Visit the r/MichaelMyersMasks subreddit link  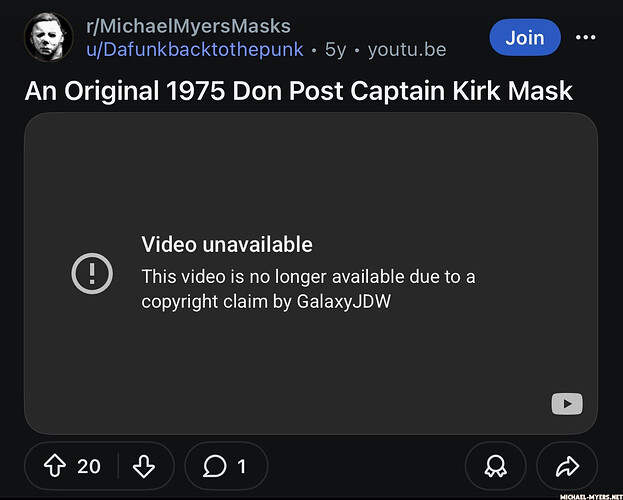pos(188,26)
